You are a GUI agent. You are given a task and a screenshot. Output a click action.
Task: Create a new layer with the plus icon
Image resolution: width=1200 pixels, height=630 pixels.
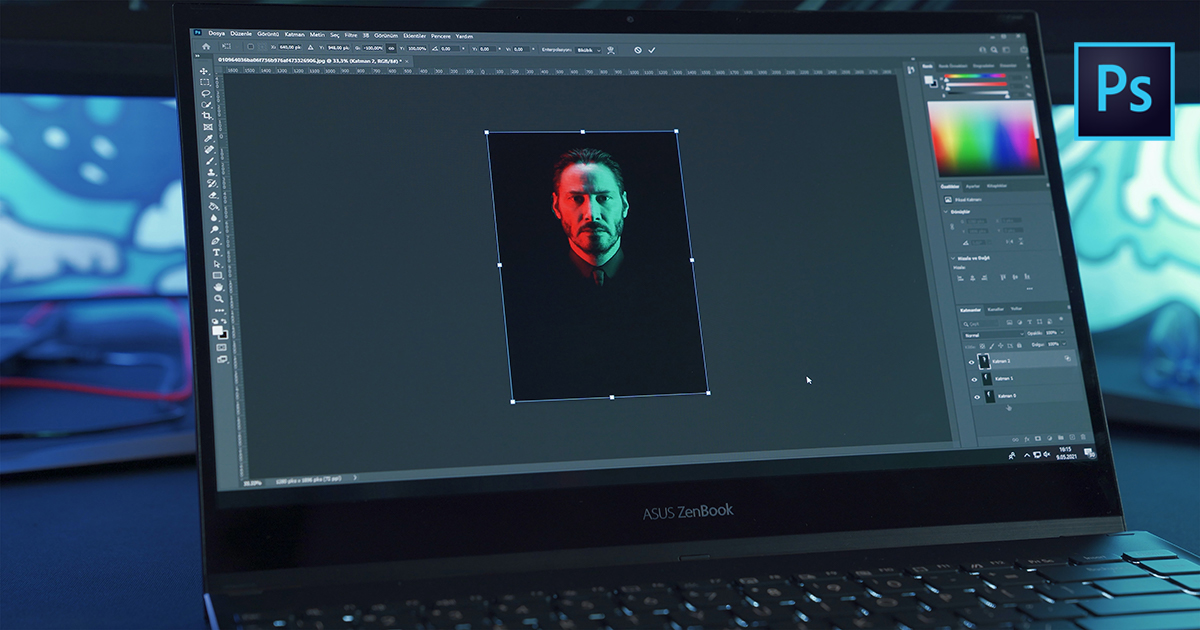click(x=1072, y=437)
